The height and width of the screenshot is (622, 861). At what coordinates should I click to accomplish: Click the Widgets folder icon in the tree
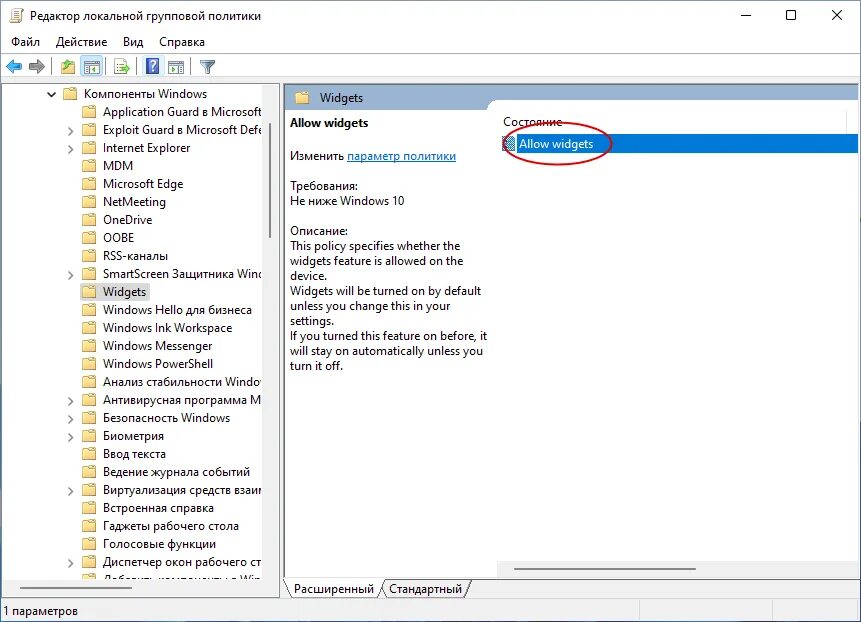tap(89, 292)
